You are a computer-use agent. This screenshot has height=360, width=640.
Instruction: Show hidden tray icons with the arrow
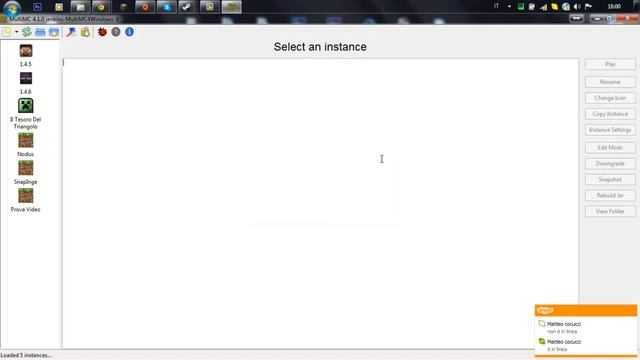509,7
